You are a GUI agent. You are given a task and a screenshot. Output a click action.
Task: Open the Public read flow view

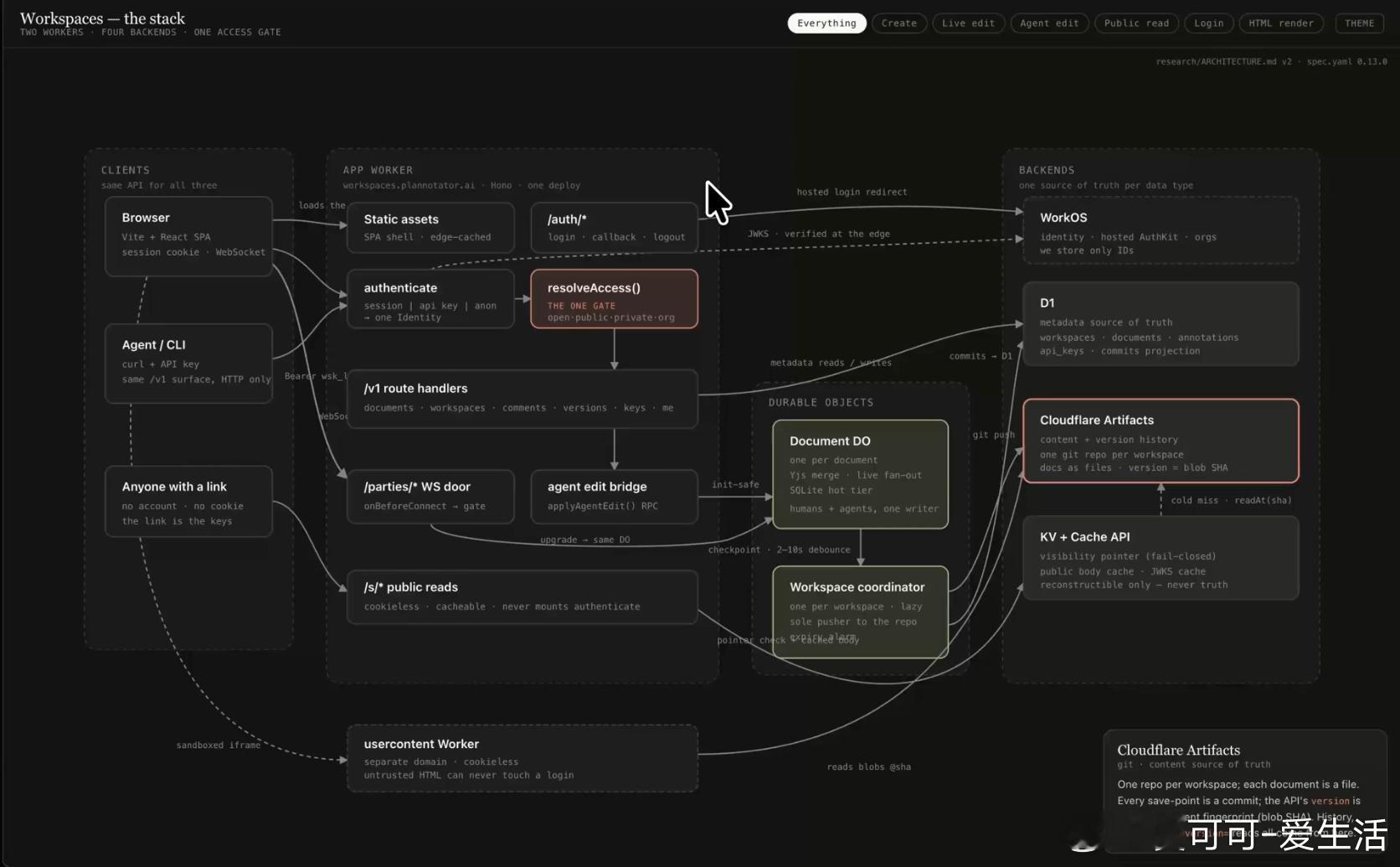(x=1136, y=23)
